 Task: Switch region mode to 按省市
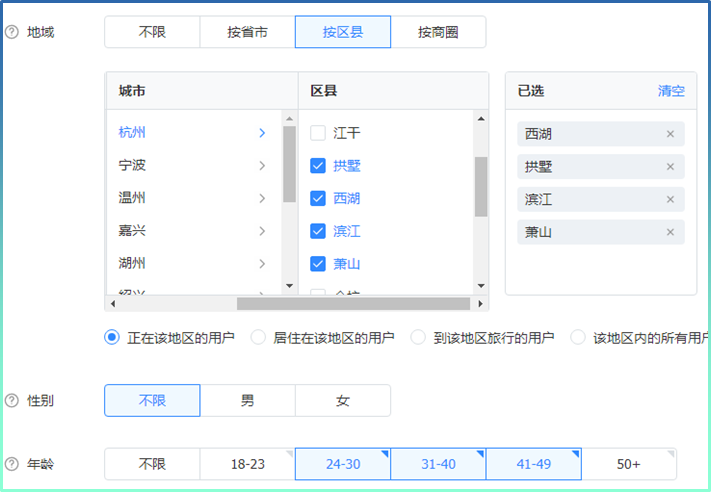click(x=248, y=32)
